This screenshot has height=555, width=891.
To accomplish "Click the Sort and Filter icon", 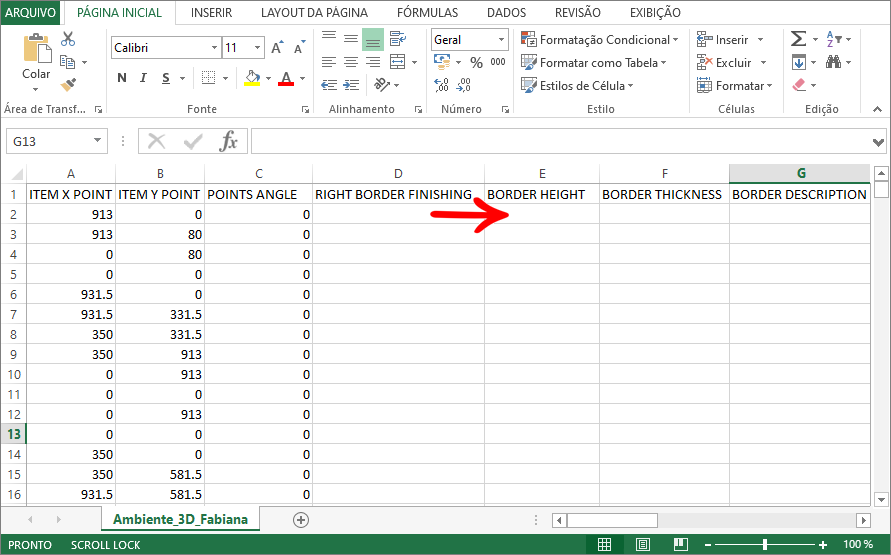I will click(834, 39).
